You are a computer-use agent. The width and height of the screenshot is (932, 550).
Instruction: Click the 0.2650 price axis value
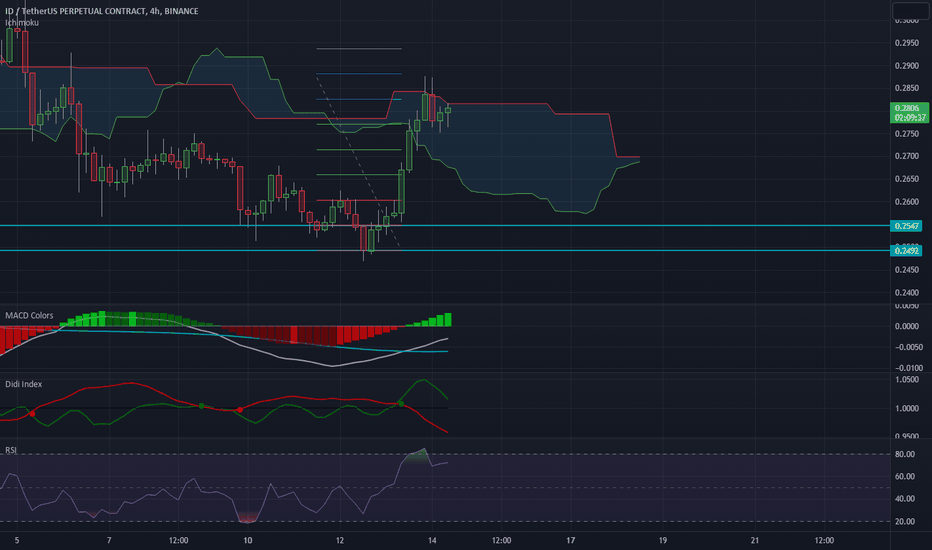coord(906,179)
